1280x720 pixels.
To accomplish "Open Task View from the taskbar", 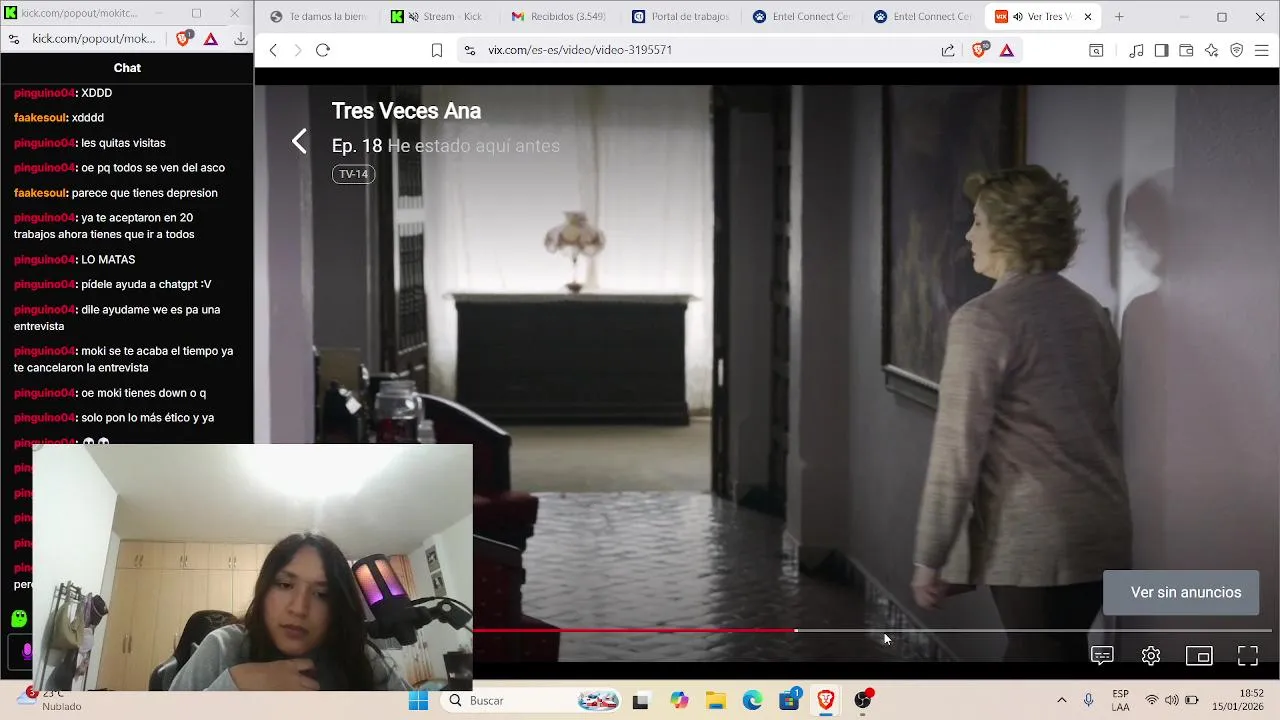I will point(640,701).
